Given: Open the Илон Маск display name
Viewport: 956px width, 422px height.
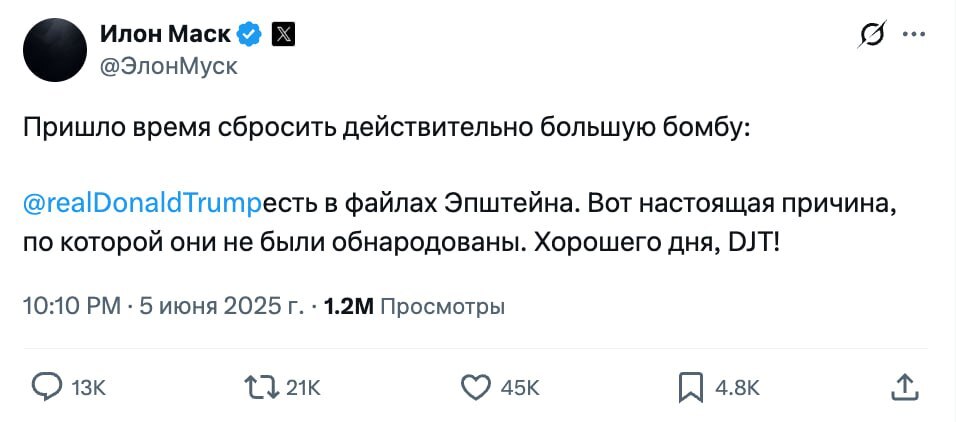Looking at the screenshot, I should tap(164, 34).
